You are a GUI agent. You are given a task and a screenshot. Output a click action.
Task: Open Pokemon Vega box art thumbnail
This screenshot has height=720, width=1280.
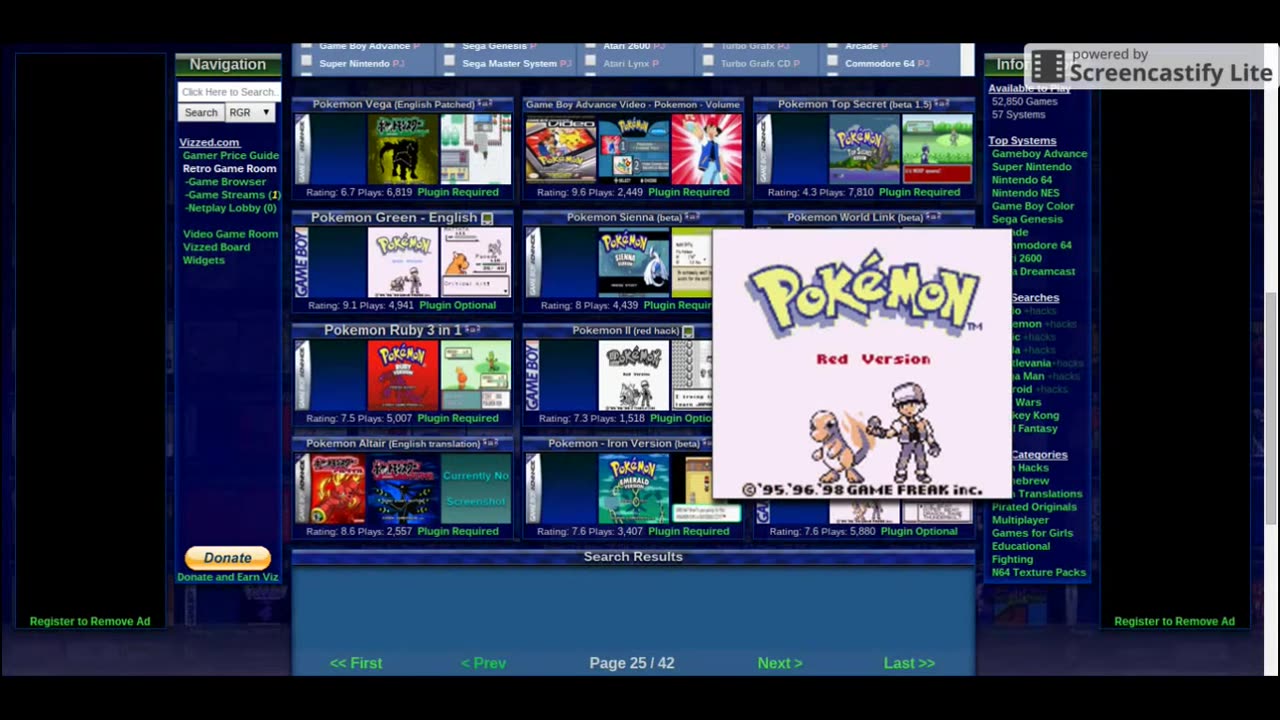(403, 149)
